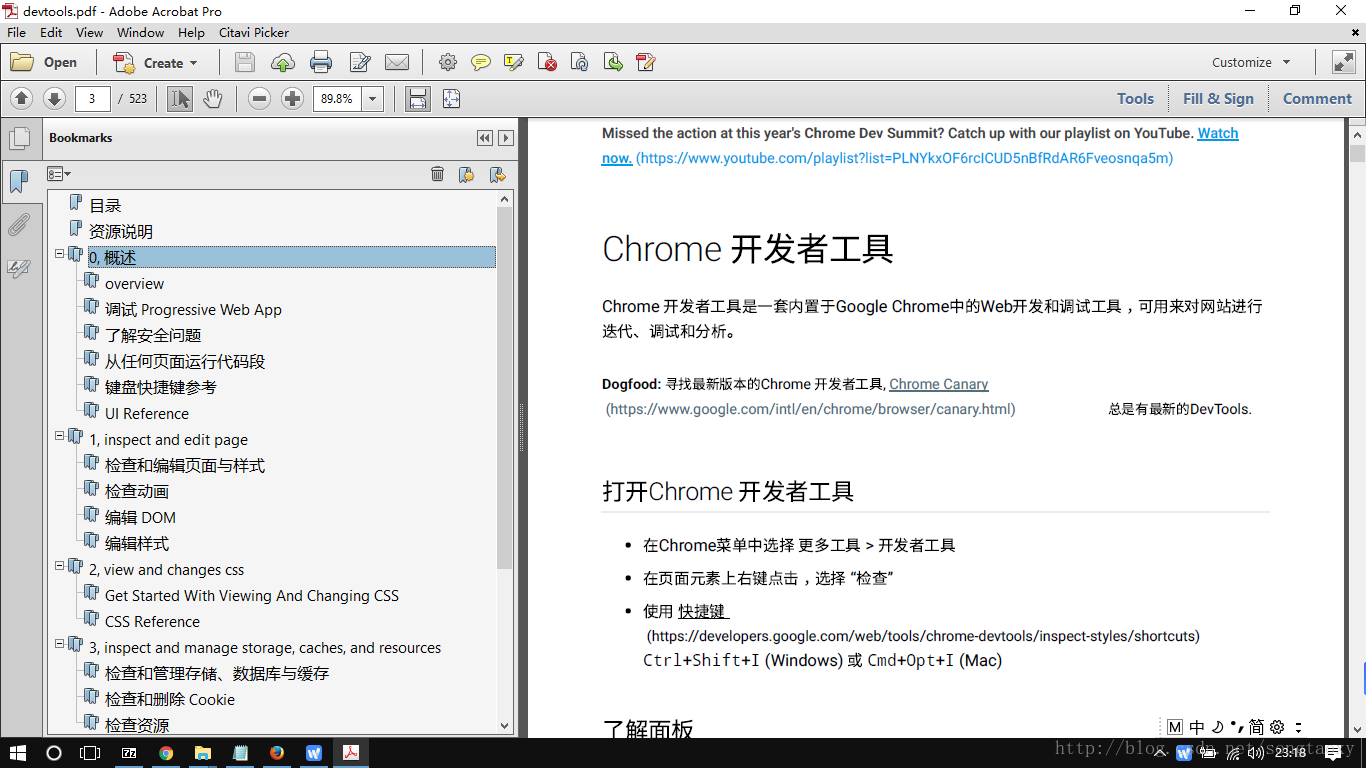The width and height of the screenshot is (1366, 768).
Task: Open the 'Chrome Canary' link
Action: pyautogui.click(x=938, y=384)
